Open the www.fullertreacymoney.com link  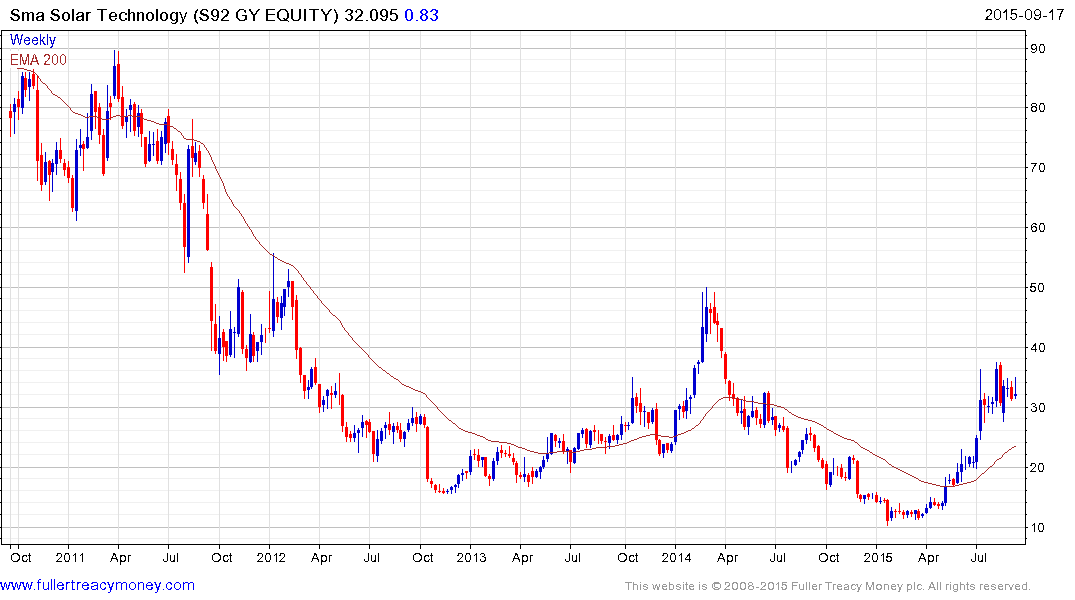[97, 585]
